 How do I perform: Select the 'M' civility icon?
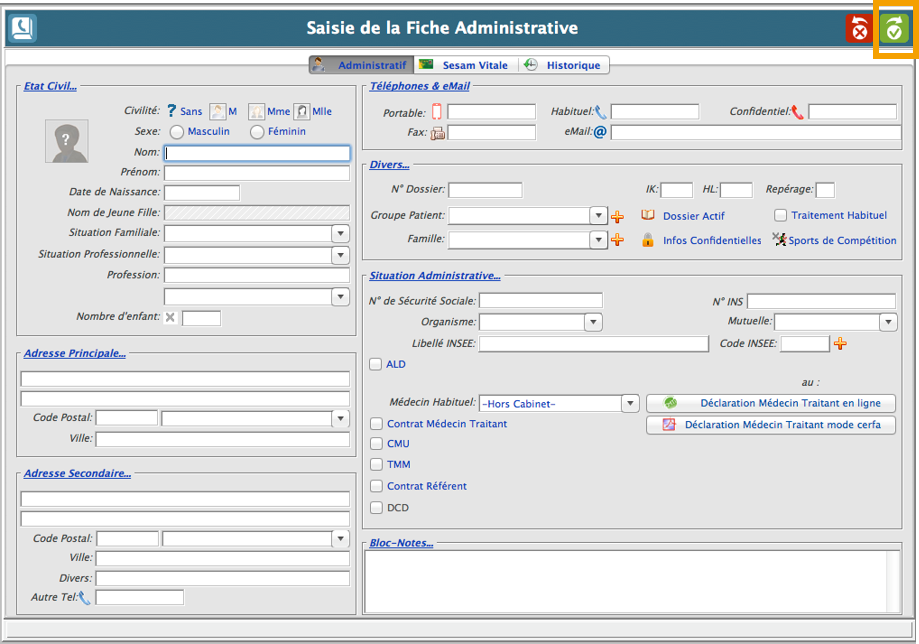click(x=217, y=111)
